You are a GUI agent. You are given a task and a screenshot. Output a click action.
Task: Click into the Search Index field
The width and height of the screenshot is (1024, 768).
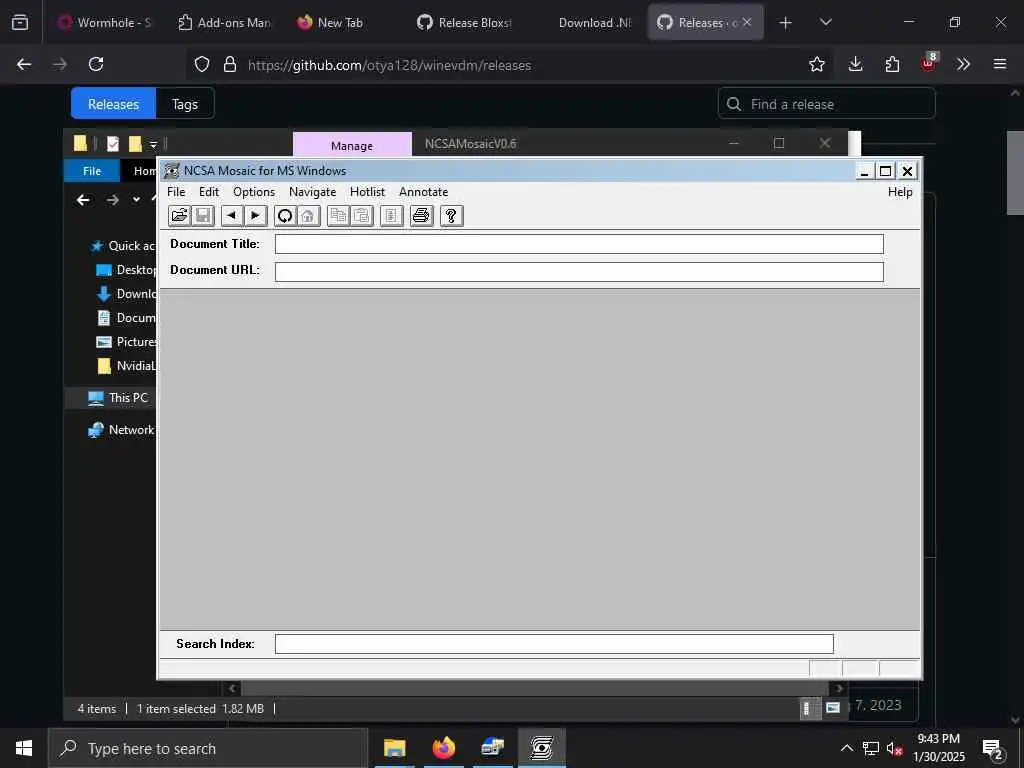pyautogui.click(x=554, y=644)
